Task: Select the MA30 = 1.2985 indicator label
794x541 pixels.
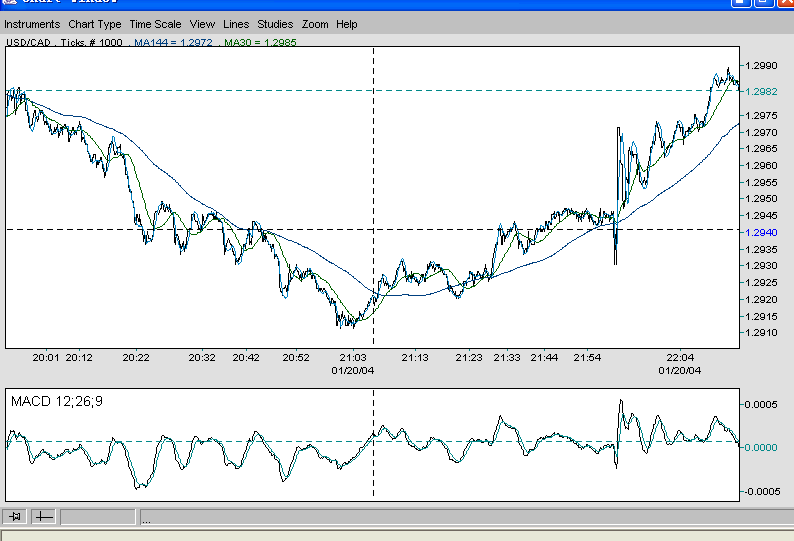Action: point(260,42)
